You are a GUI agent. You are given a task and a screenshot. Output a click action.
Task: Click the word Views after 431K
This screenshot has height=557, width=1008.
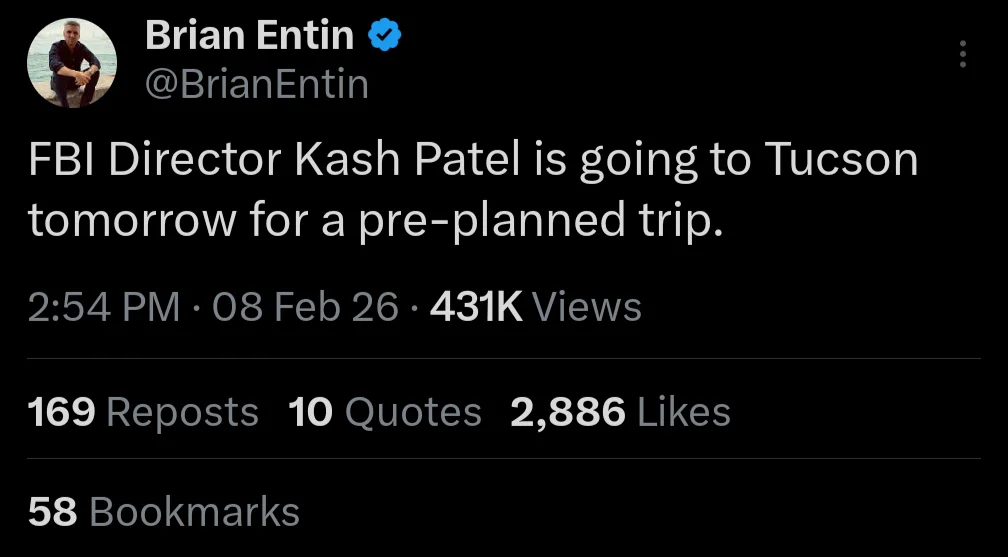pyautogui.click(x=587, y=307)
